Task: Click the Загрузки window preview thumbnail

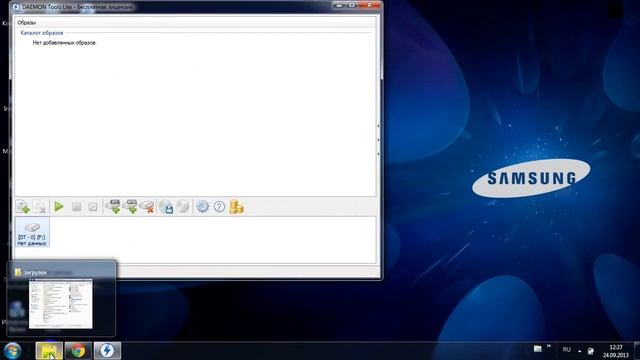Action: tap(61, 304)
